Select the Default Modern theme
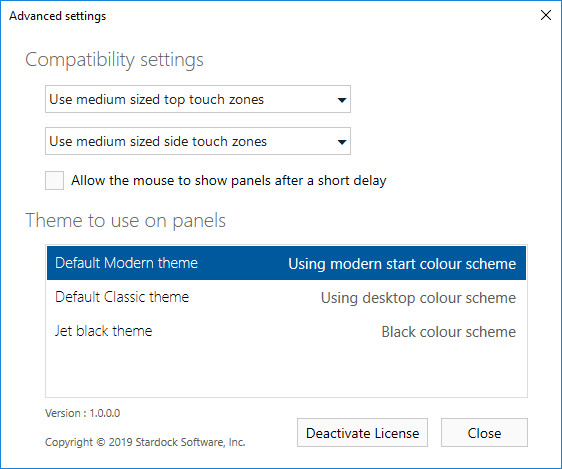The height and width of the screenshot is (469, 562). click(286, 263)
